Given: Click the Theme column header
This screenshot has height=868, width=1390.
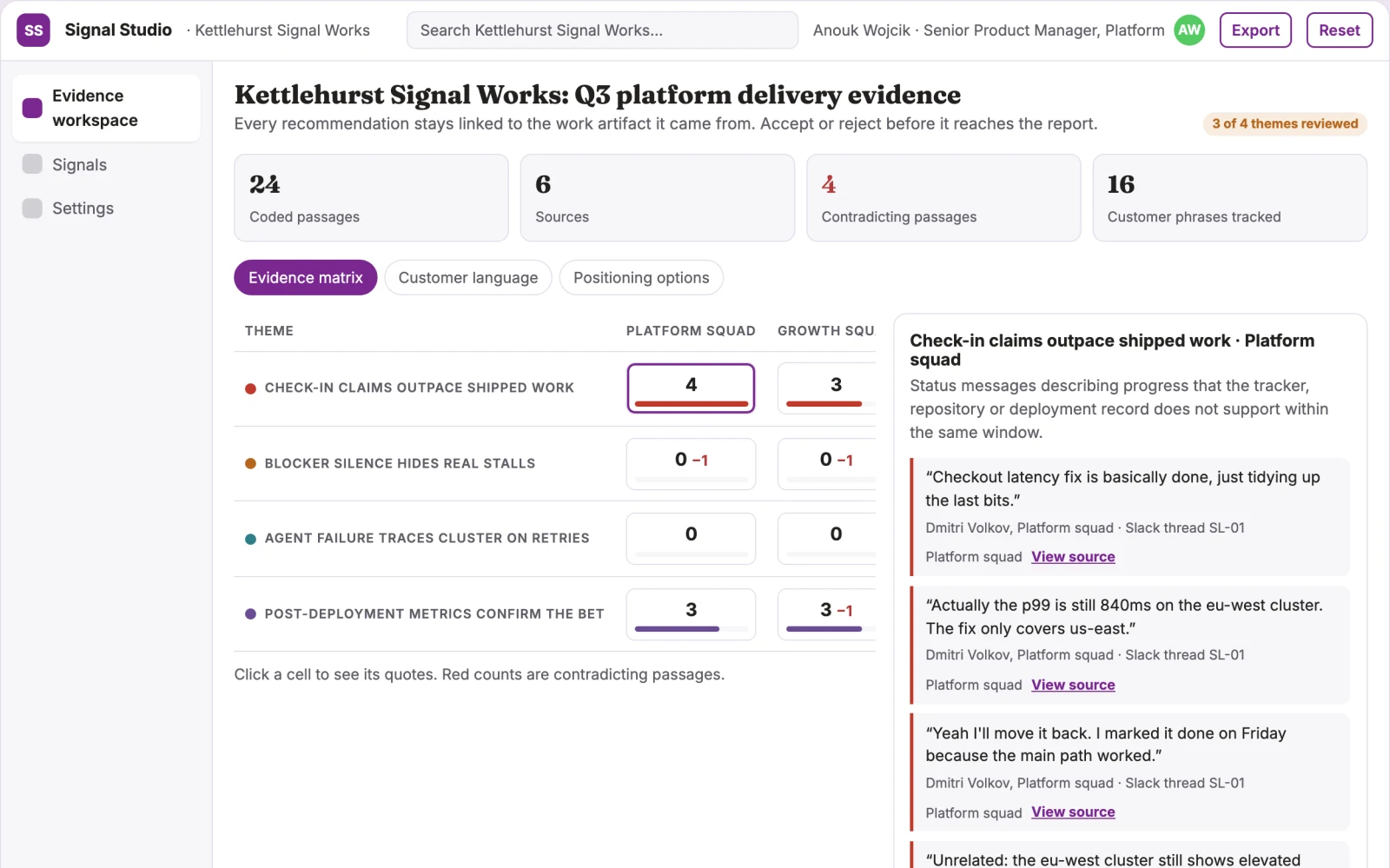Looking at the screenshot, I should point(269,331).
